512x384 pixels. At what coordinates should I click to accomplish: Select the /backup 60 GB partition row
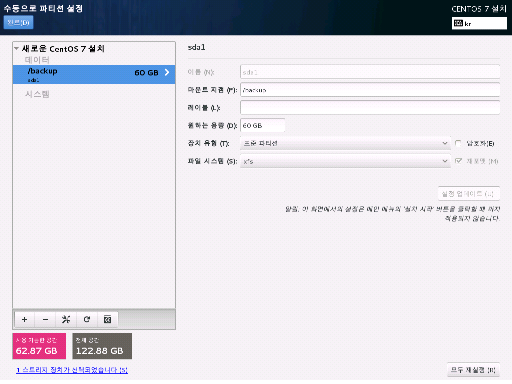pyautogui.click(x=94, y=74)
